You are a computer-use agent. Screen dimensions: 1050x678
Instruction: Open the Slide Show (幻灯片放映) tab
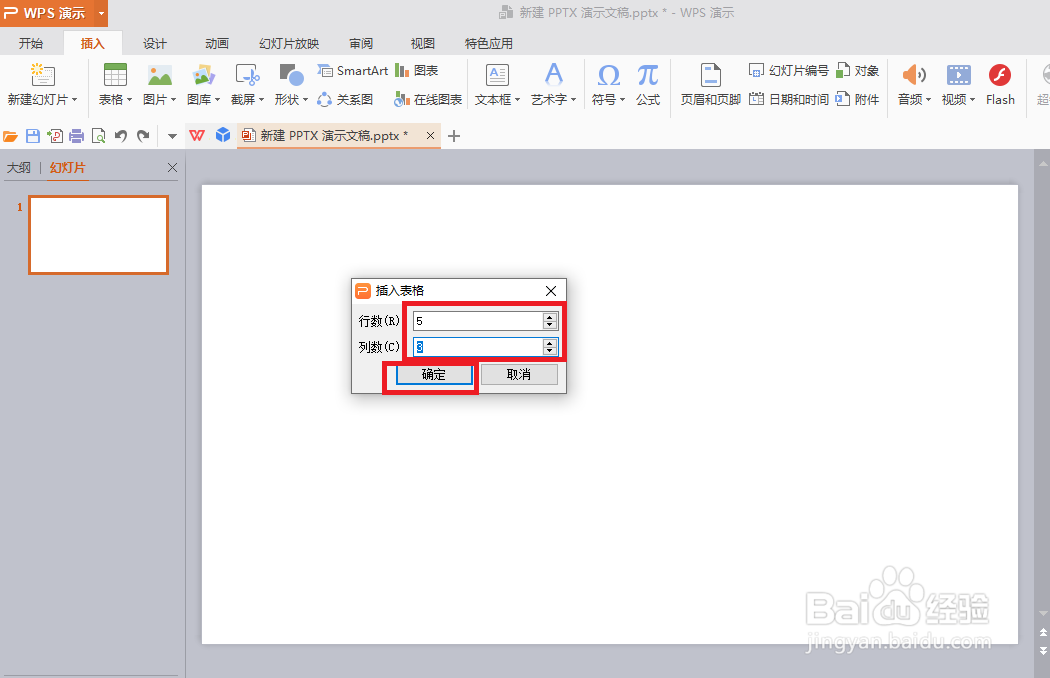pos(289,44)
